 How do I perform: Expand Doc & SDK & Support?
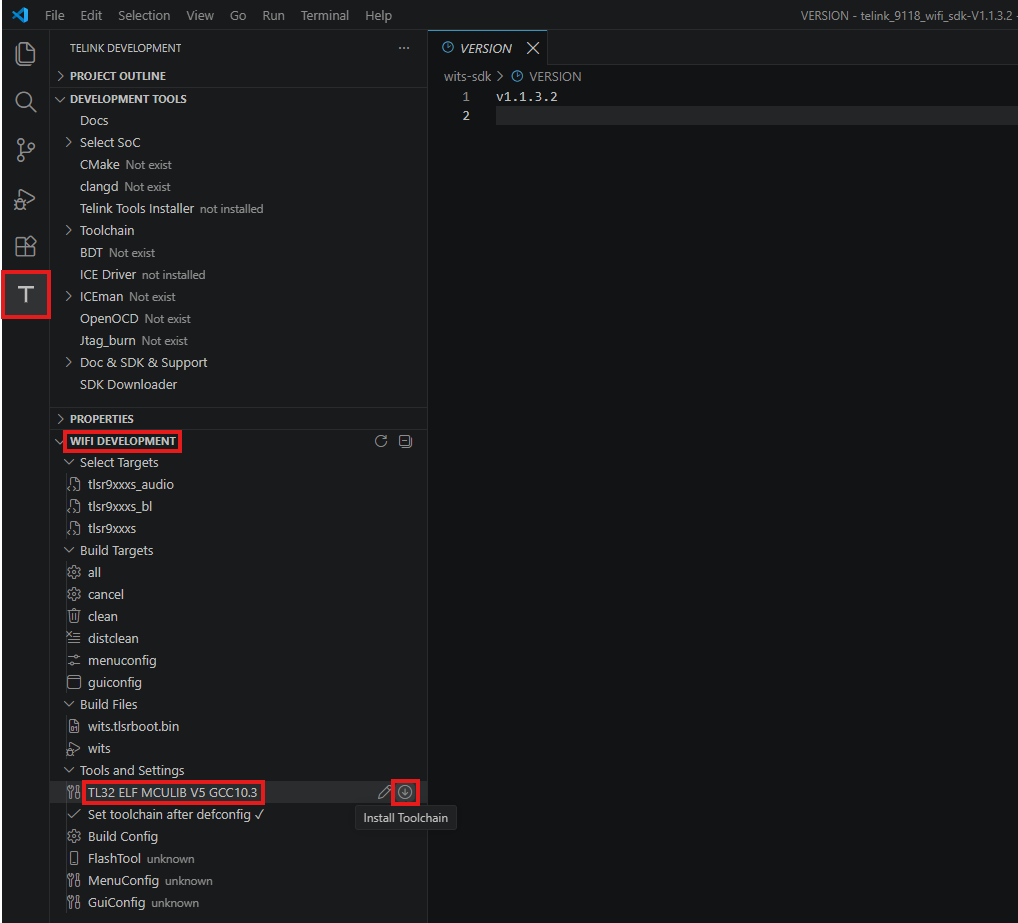69,362
